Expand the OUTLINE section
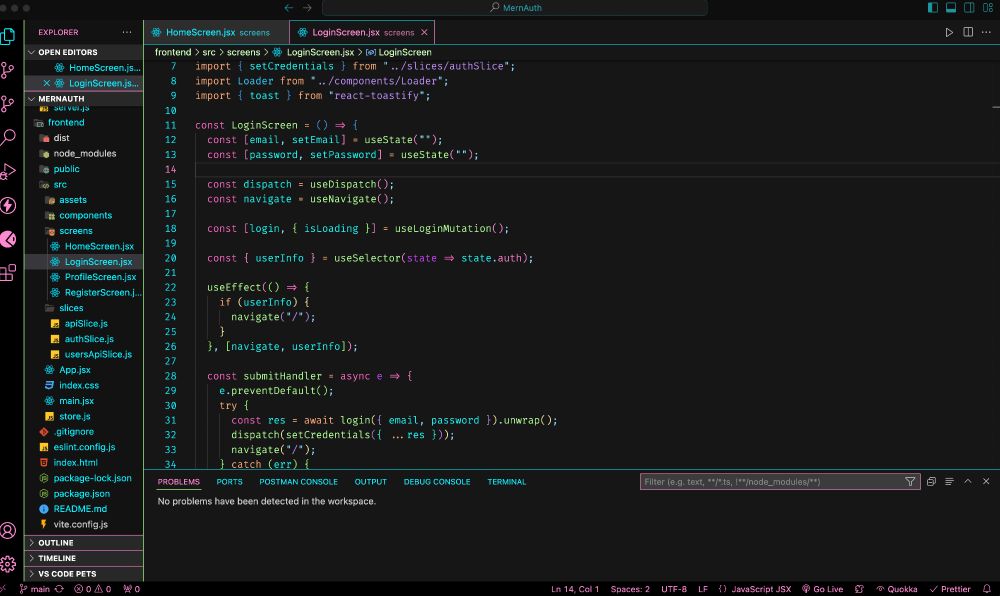This screenshot has width=1000, height=596. point(84,543)
